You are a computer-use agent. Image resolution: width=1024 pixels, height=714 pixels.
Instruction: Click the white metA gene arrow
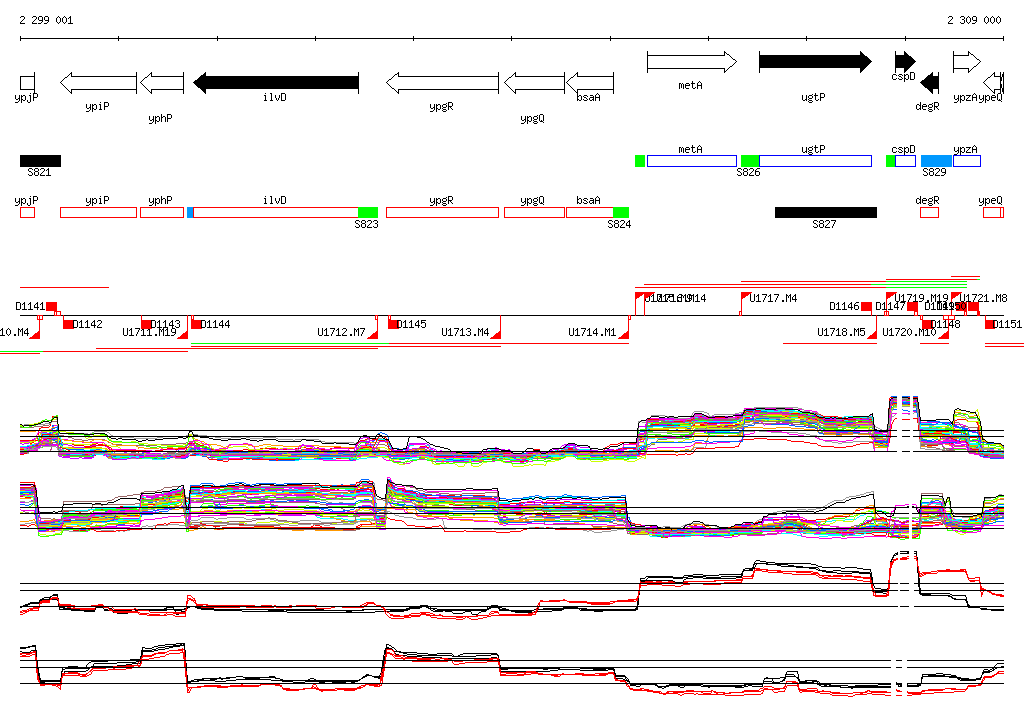692,62
